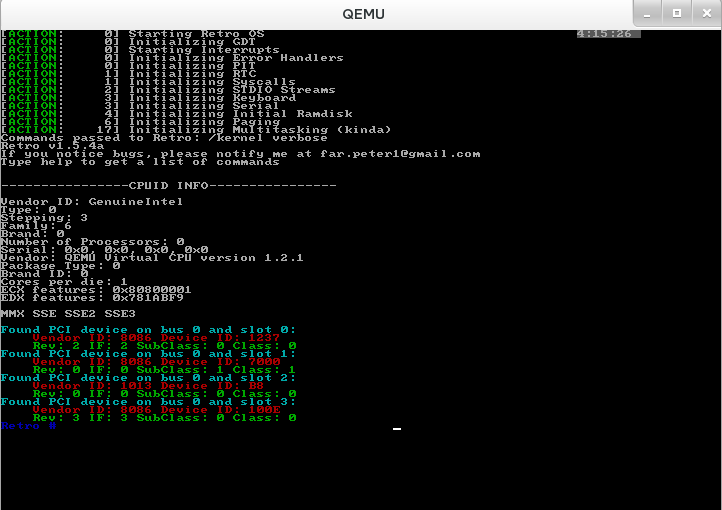Click 'Found PCI device' slot 2 line
This screenshot has height=510, width=722.
(x=148, y=378)
